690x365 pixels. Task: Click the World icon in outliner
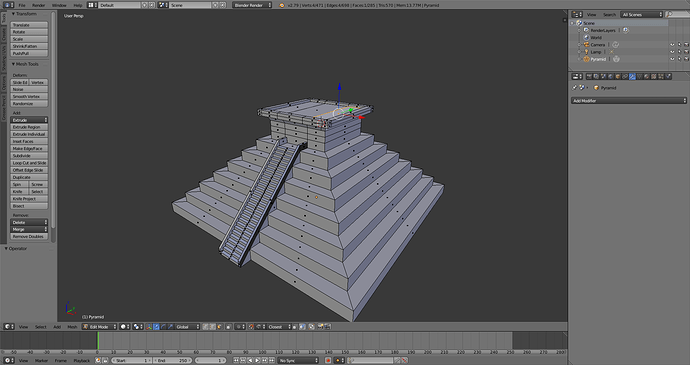[x=586, y=37]
